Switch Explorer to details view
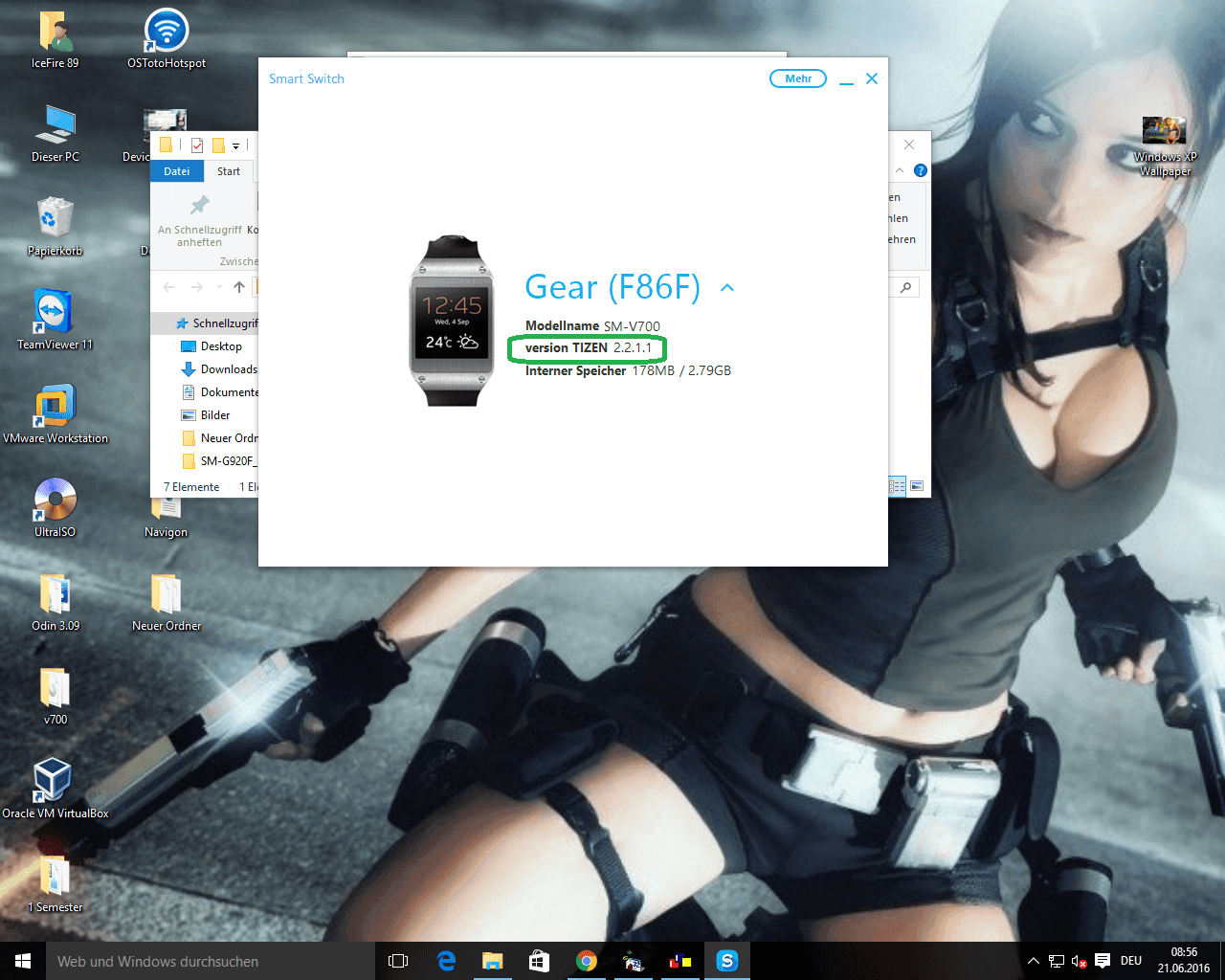The image size is (1225, 980). (x=898, y=486)
